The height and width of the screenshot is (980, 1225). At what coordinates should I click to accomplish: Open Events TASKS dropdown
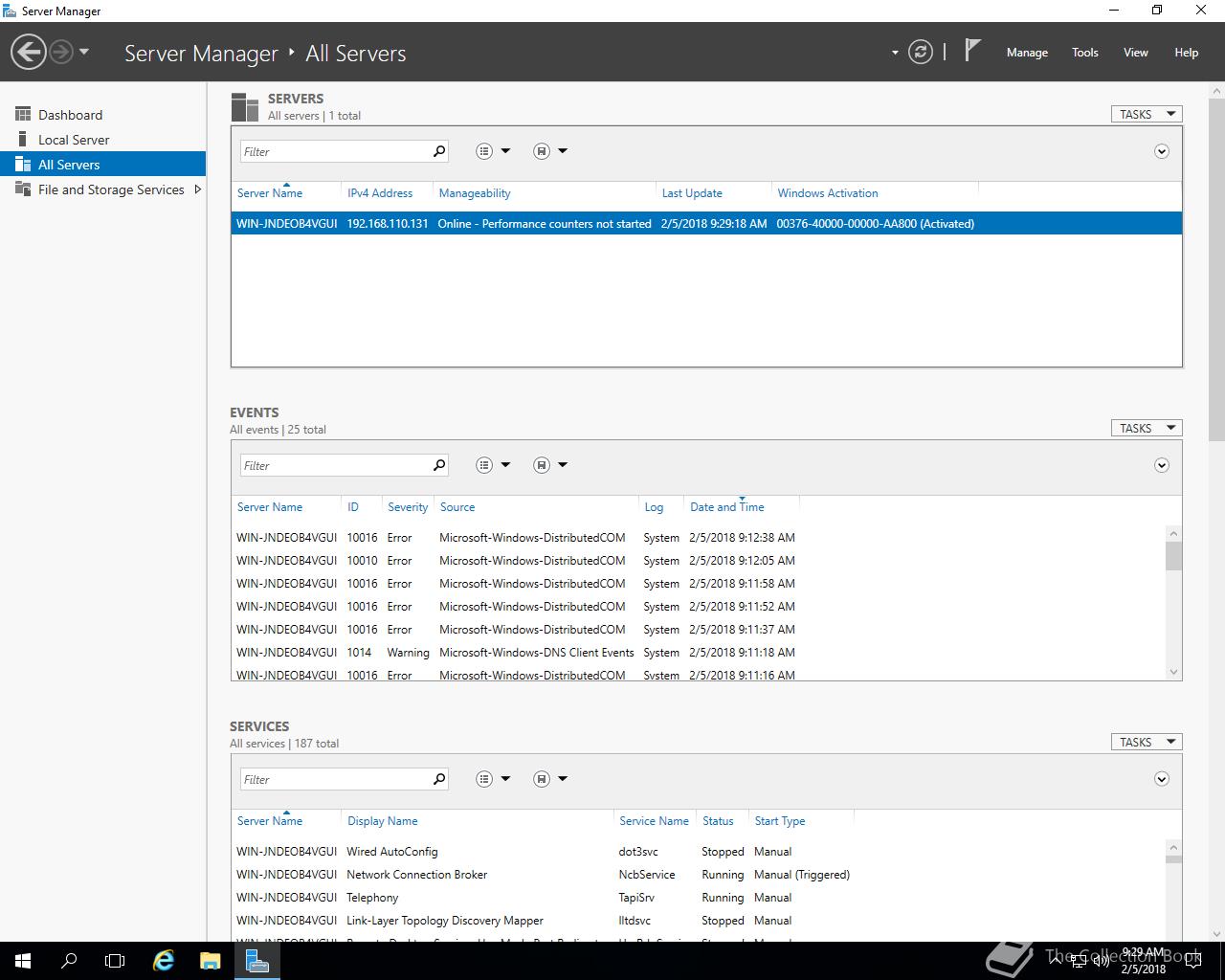(x=1147, y=428)
